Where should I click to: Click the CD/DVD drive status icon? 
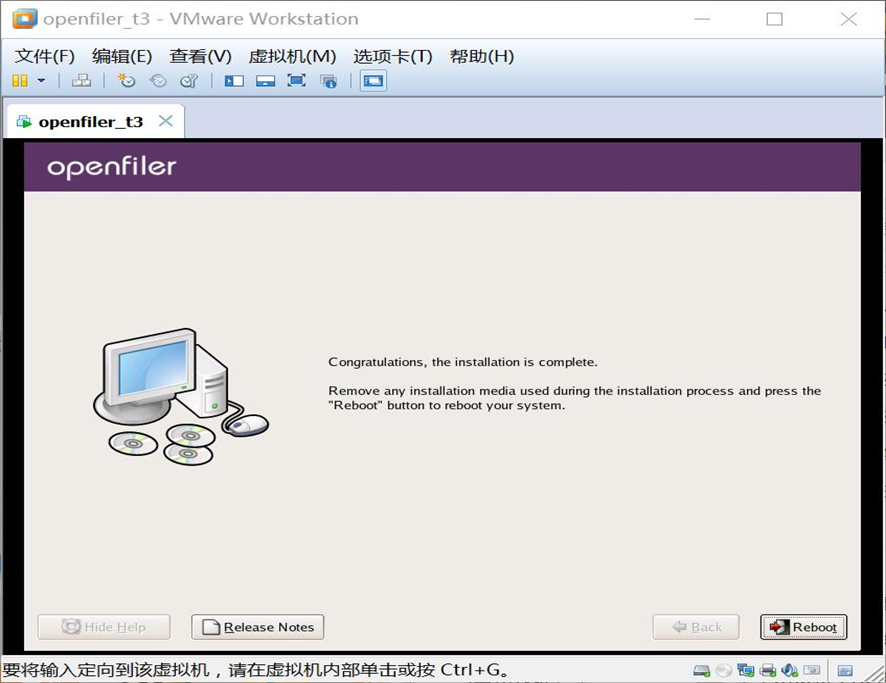[724, 671]
